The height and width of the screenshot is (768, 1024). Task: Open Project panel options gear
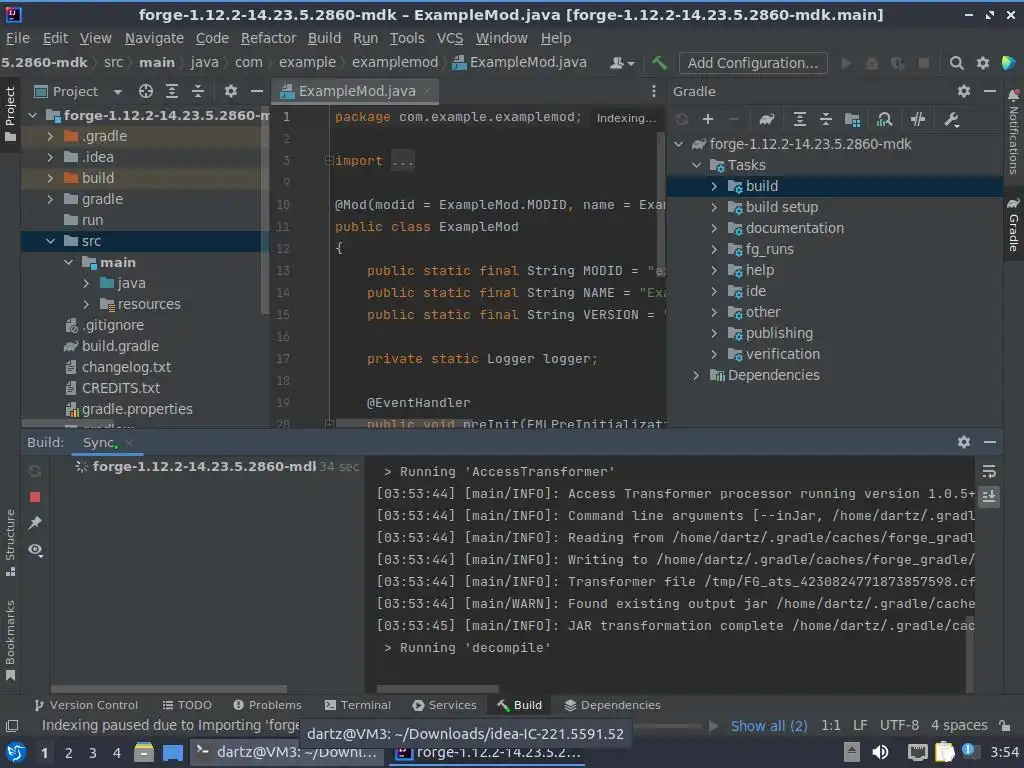pos(231,91)
